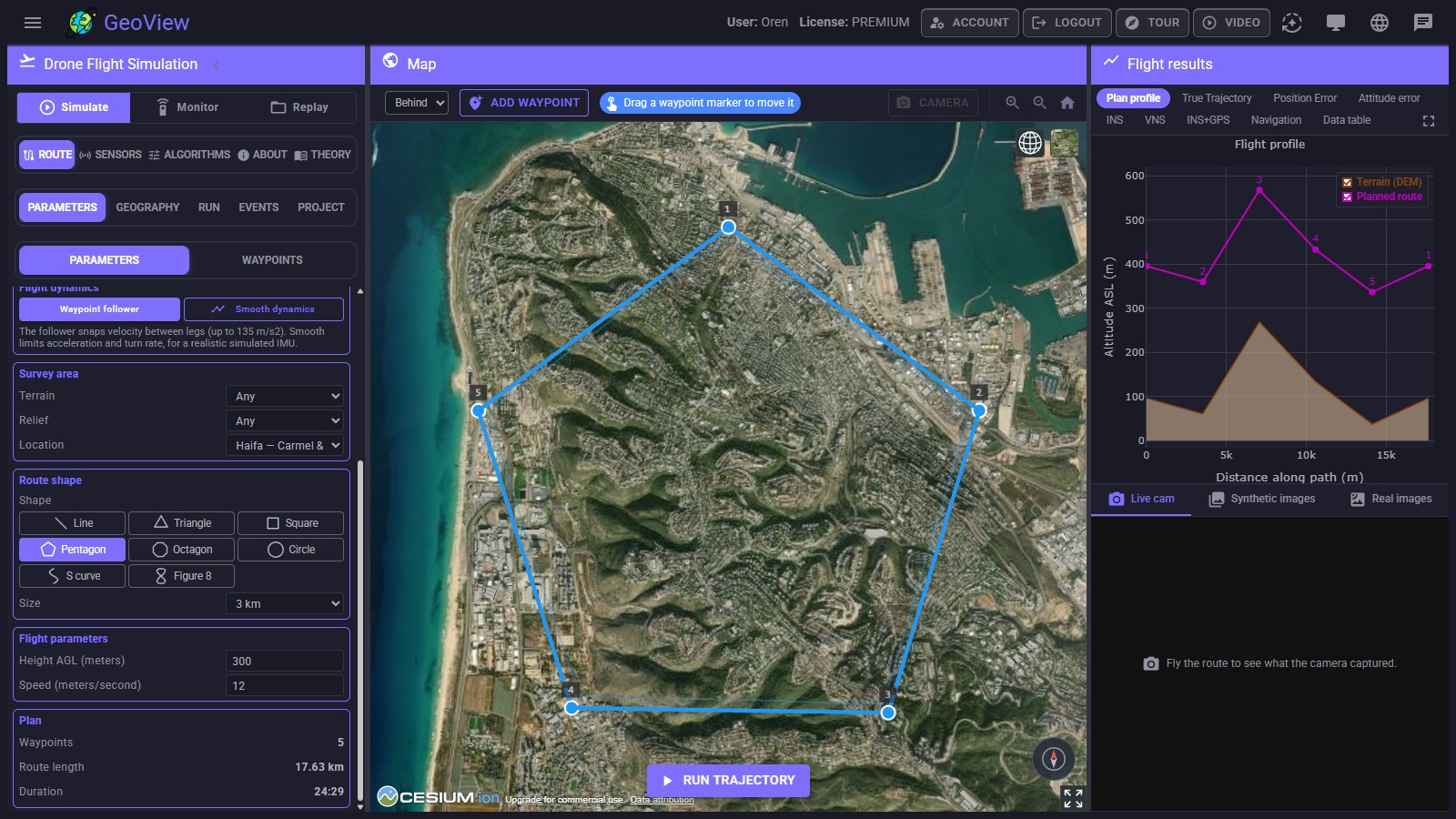Toggle Planned route legend checkbox
The width and height of the screenshot is (1456, 819).
pyautogui.click(x=1348, y=197)
